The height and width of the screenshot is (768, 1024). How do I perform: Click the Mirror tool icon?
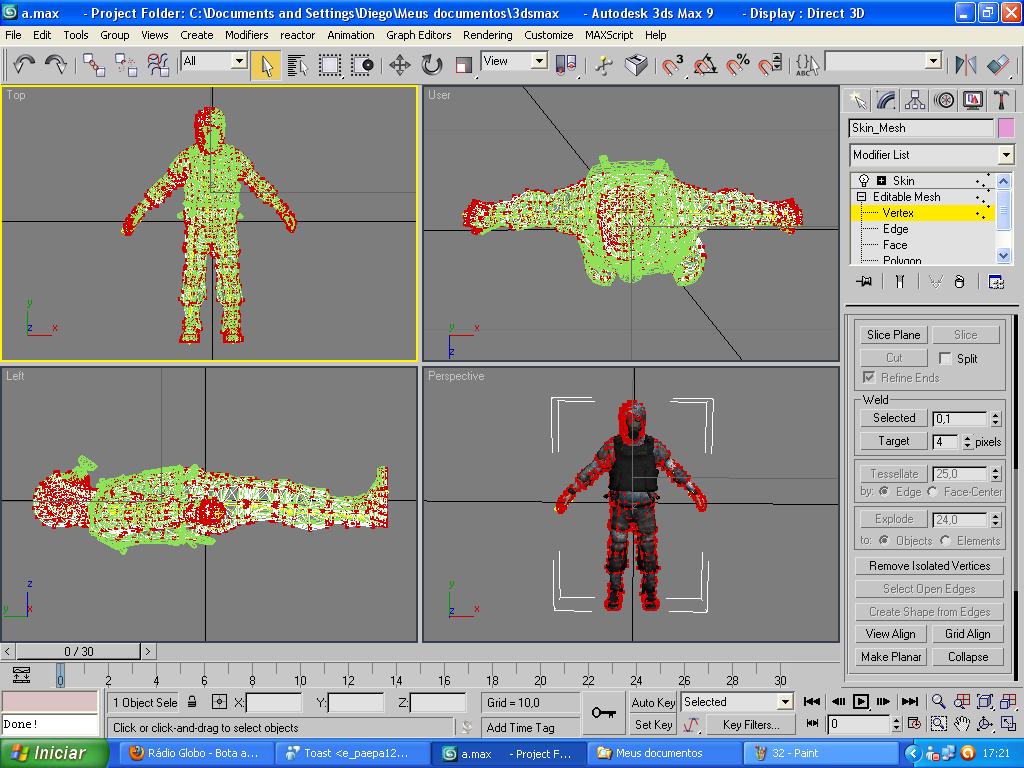pyautogui.click(x=966, y=65)
